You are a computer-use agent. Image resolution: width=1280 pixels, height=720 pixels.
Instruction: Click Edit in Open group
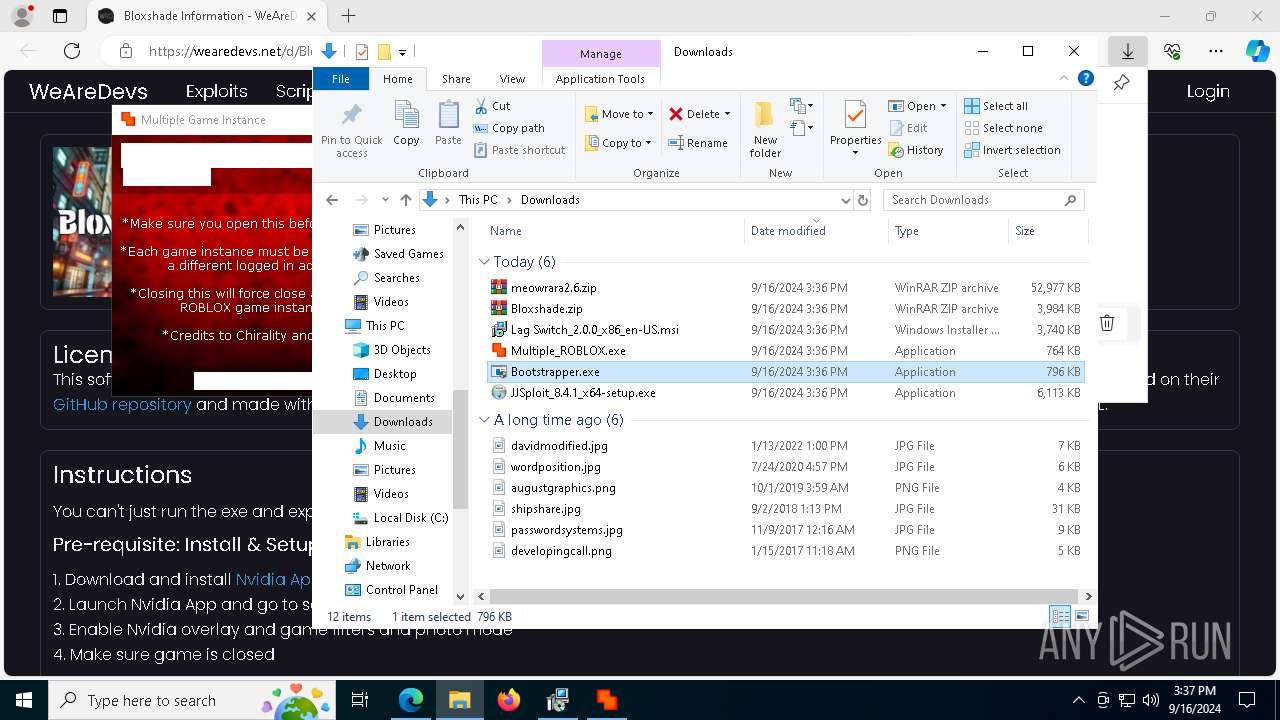(907, 128)
